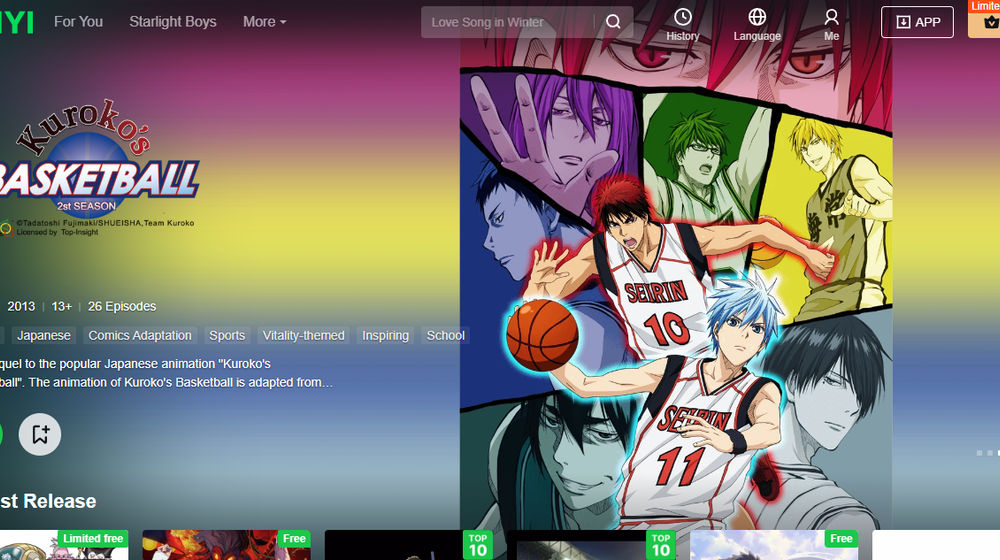
Task: Open the Me profile icon
Action: (x=831, y=17)
